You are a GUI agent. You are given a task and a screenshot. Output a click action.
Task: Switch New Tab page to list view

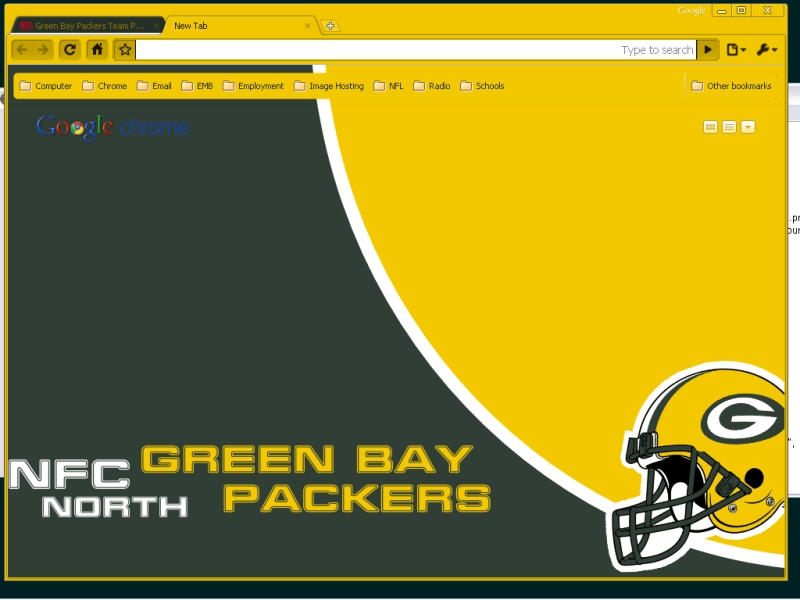click(727, 127)
